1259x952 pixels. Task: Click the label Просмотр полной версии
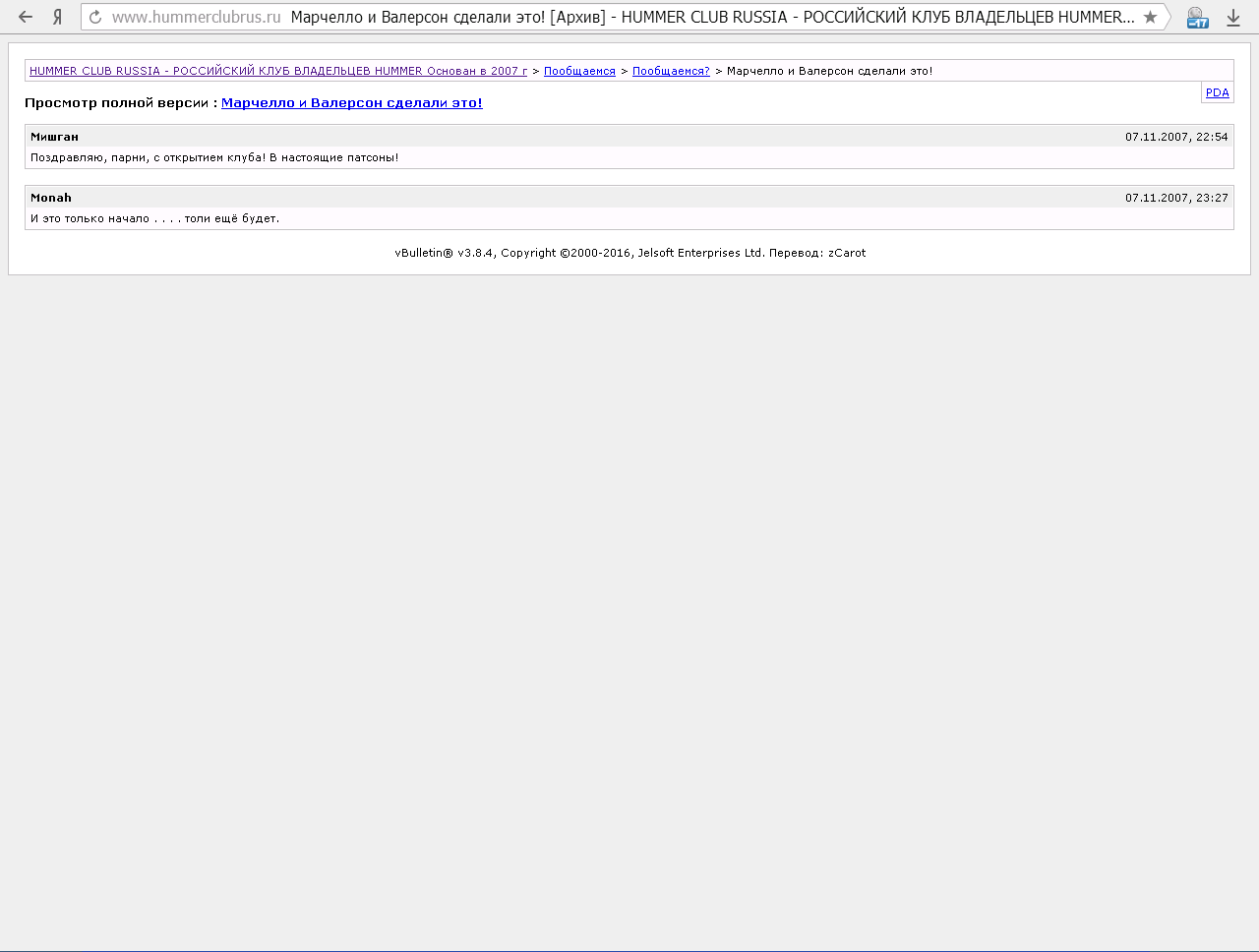coord(117,102)
